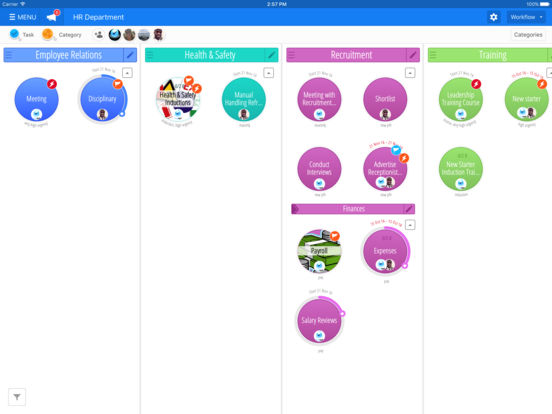Collapse the Employee Relations column
552x414 pixels.
click(x=127, y=73)
